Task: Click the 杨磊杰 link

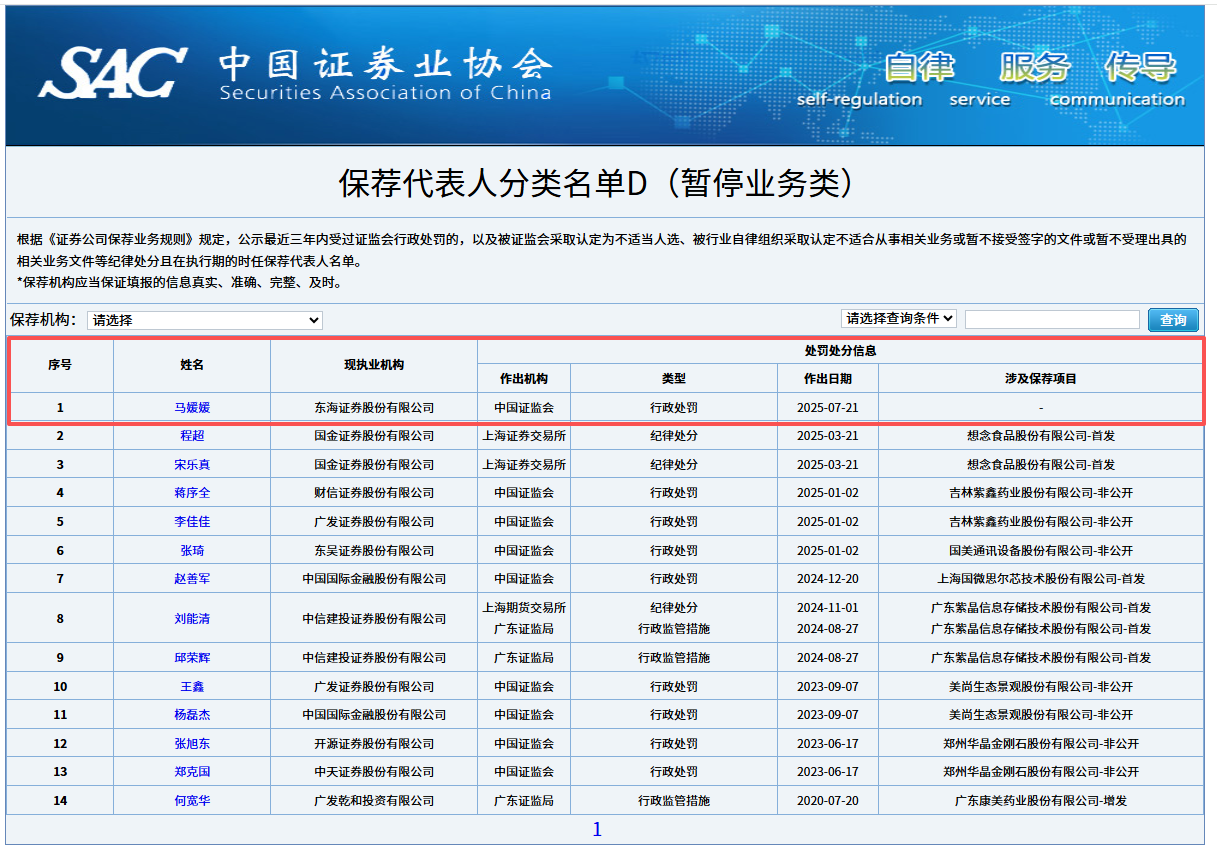Action: point(192,715)
